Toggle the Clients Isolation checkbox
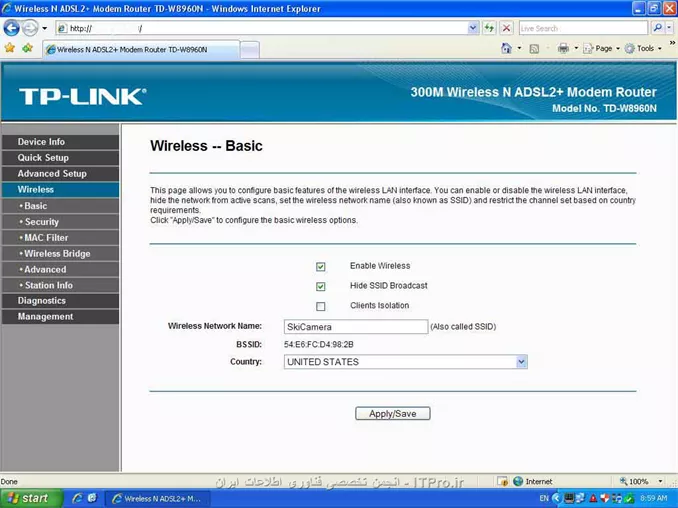 320,307
